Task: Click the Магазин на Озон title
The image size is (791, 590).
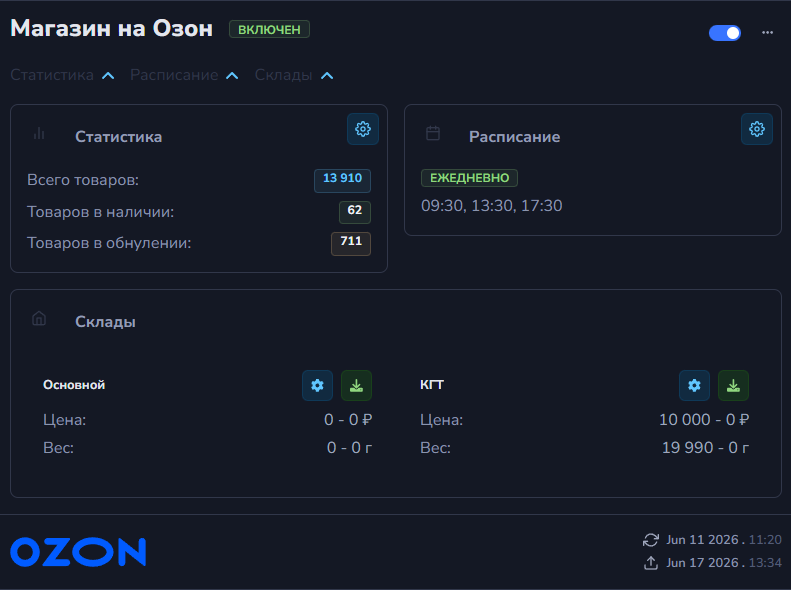Action: 111,29
